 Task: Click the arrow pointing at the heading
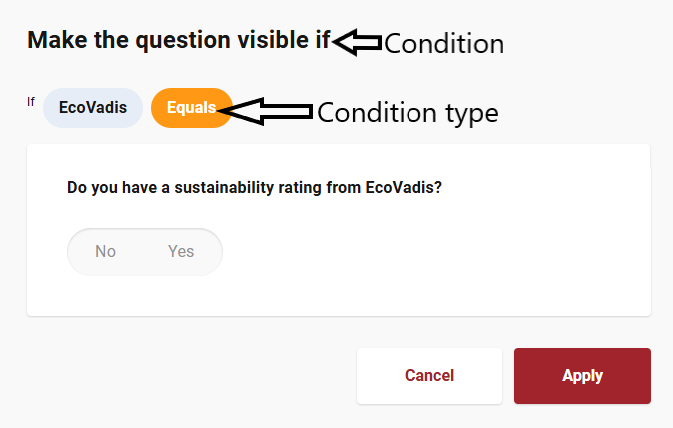(357, 42)
